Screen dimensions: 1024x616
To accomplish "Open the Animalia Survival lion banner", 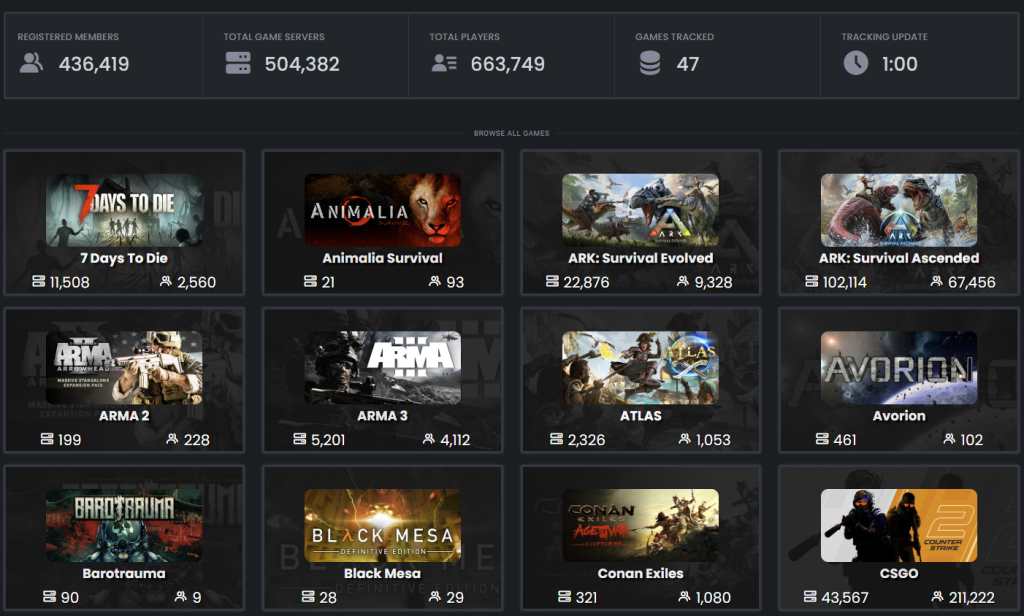I will pos(383,210).
